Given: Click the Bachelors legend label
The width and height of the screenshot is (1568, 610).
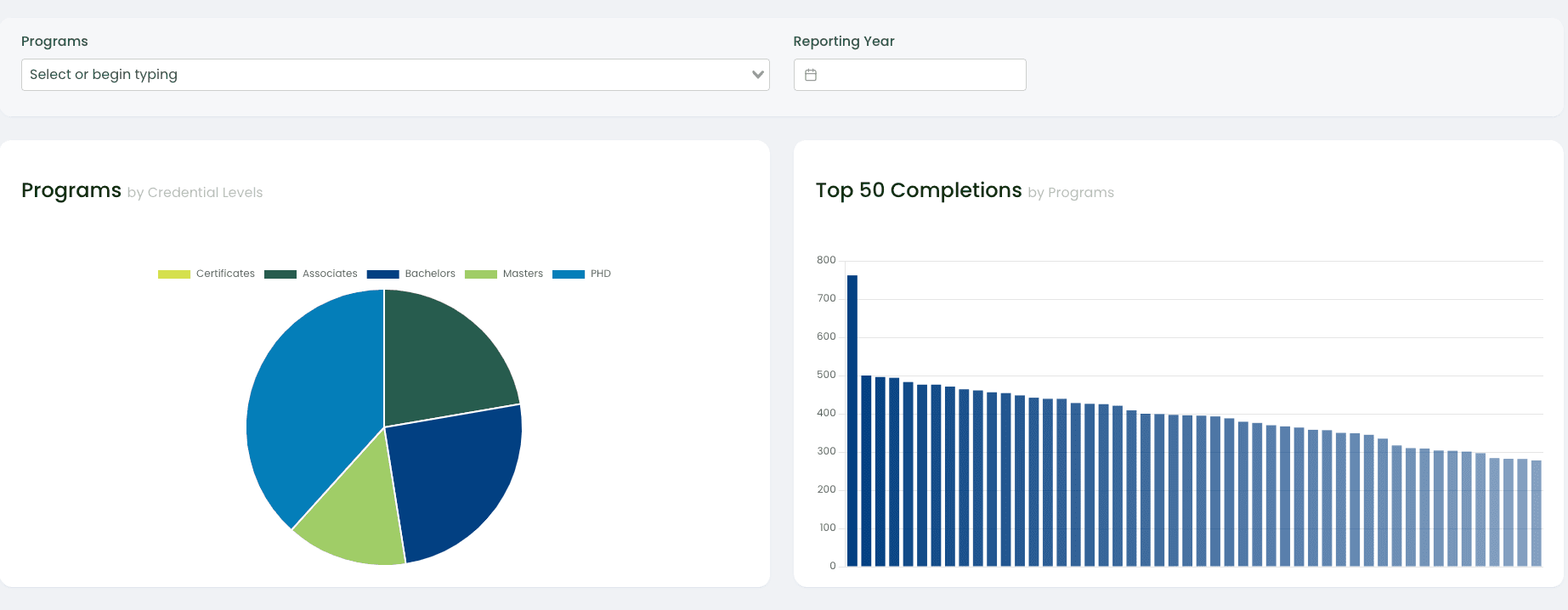Looking at the screenshot, I should point(430,274).
